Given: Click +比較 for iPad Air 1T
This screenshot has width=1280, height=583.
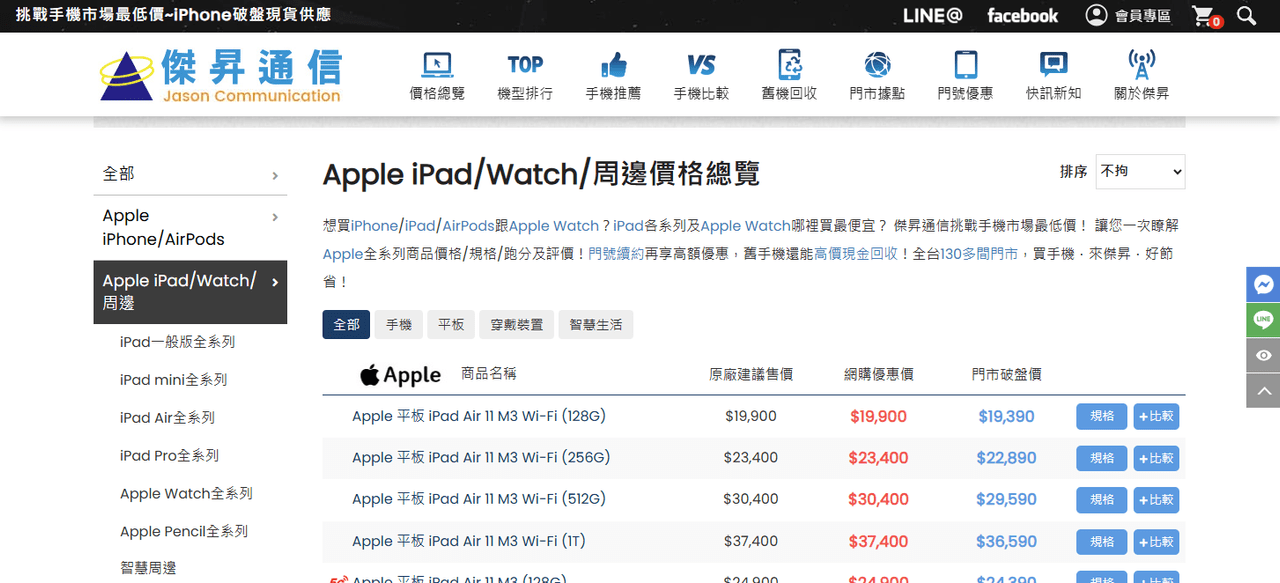Looking at the screenshot, I should (x=1156, y=542).
